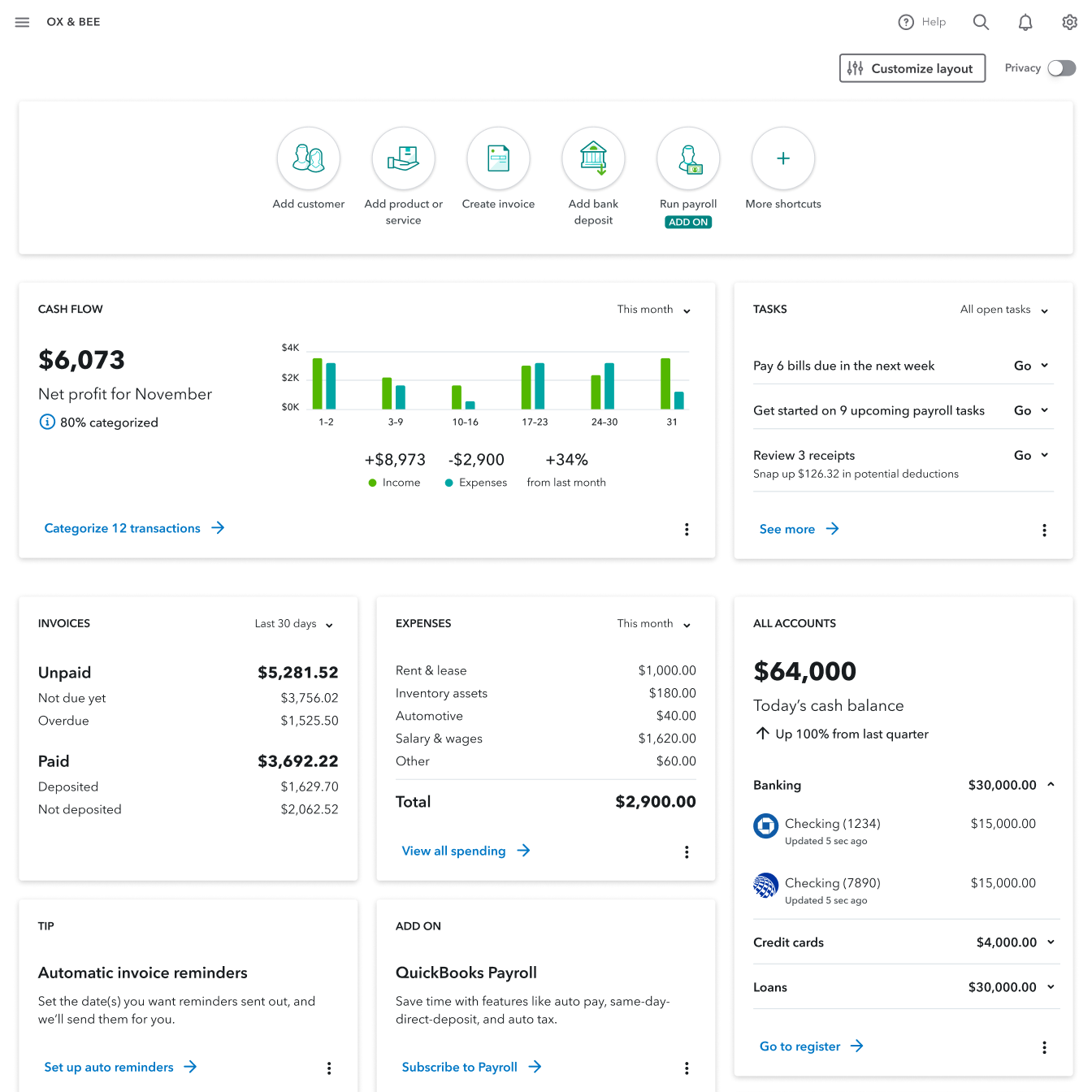The width and height of the screenshot is (1092, 1092).
Task: Open the All open tasks dropdown
Action: [x=1004, y=310]
